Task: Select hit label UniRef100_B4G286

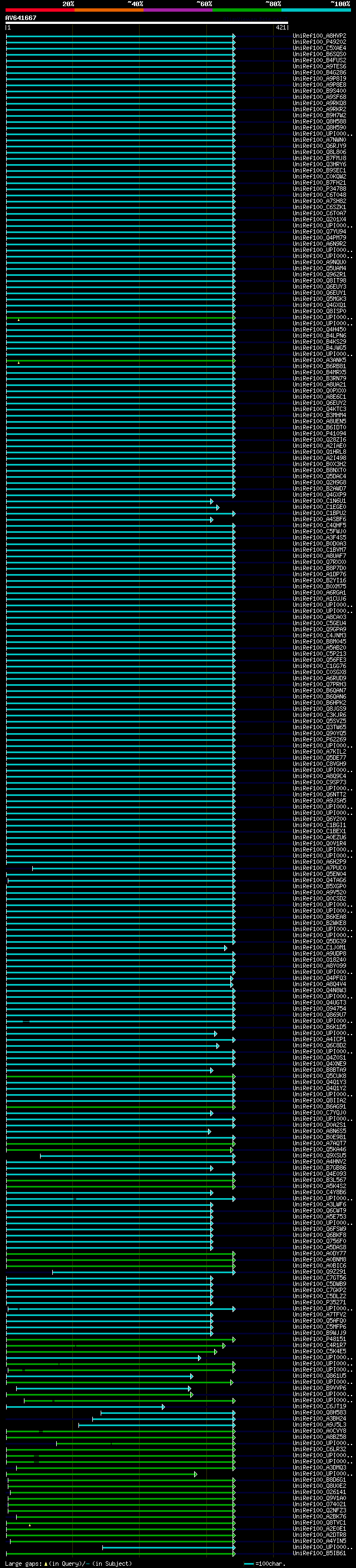Action: (319, 72)
